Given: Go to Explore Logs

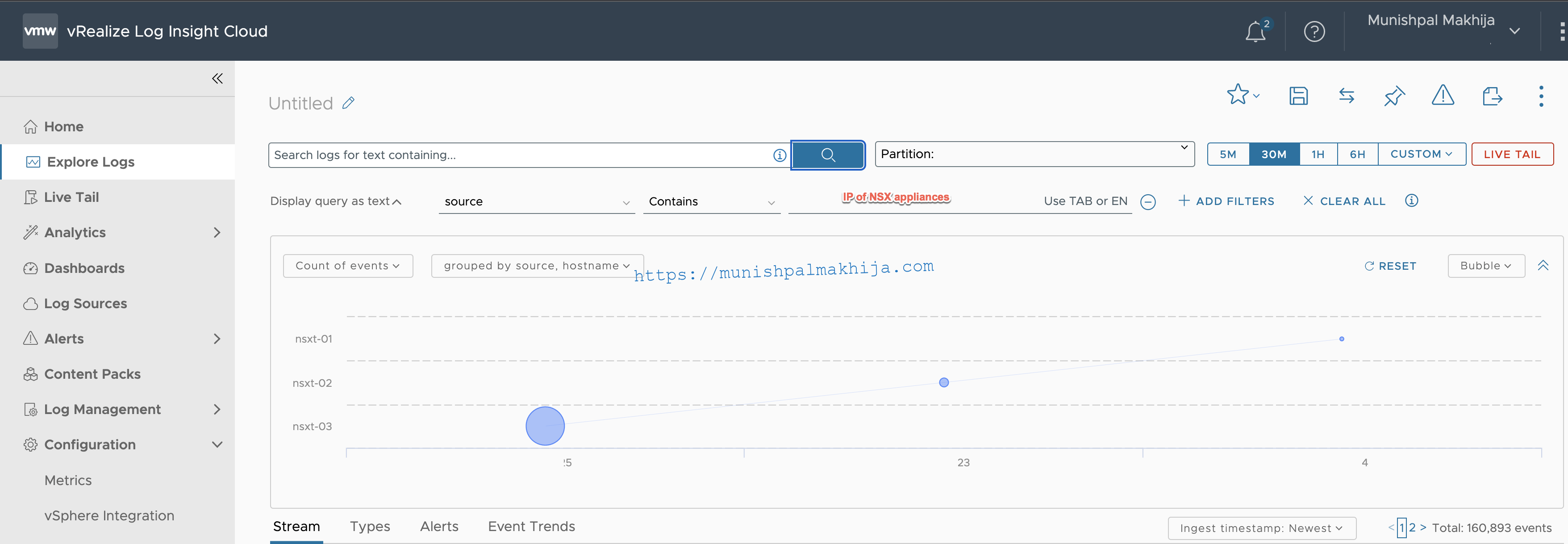Looking at the screenshot, I should point(117,162).
